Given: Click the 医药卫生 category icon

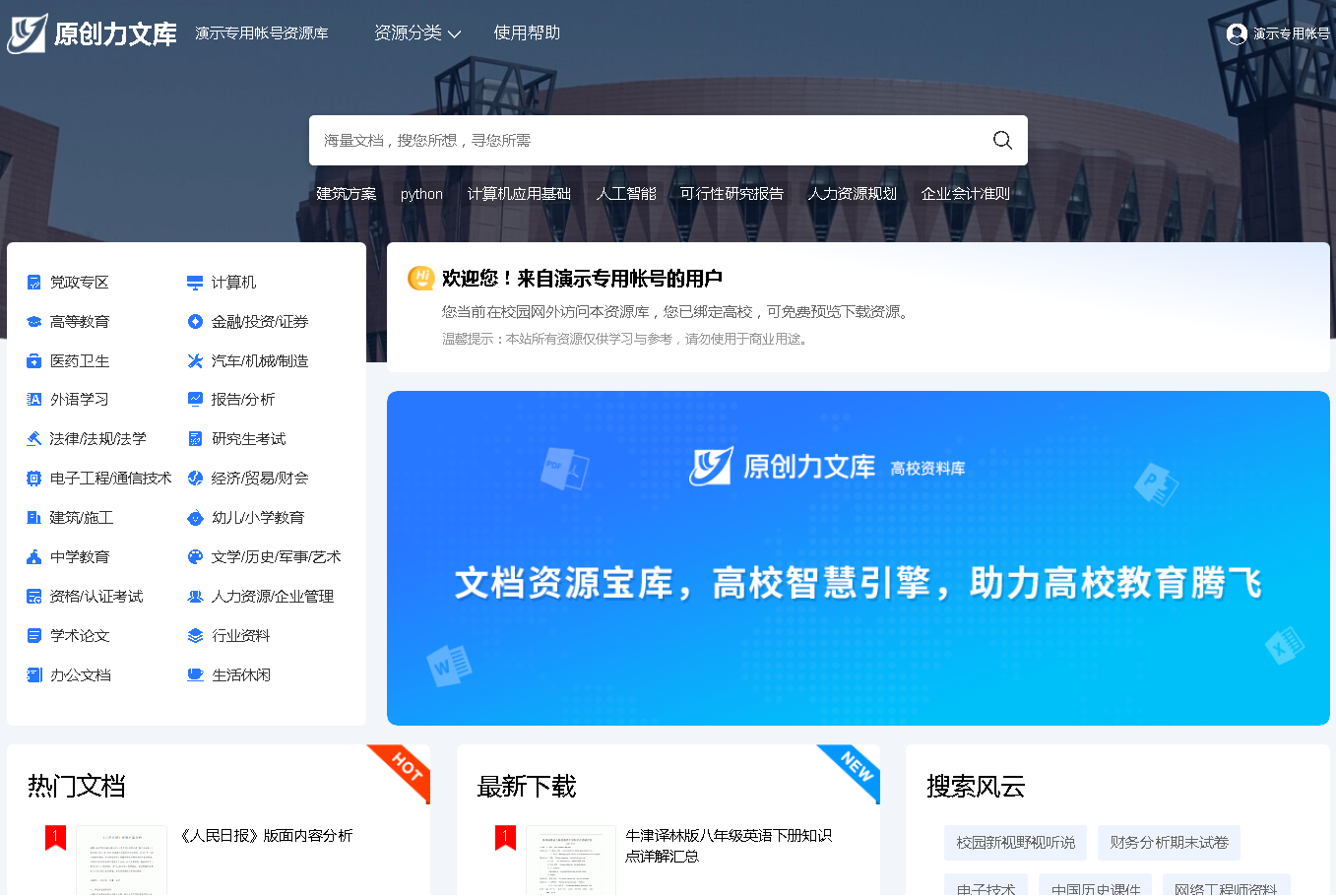Looking at the screenshot, I should pyautogui.click(x=33, y=361).
